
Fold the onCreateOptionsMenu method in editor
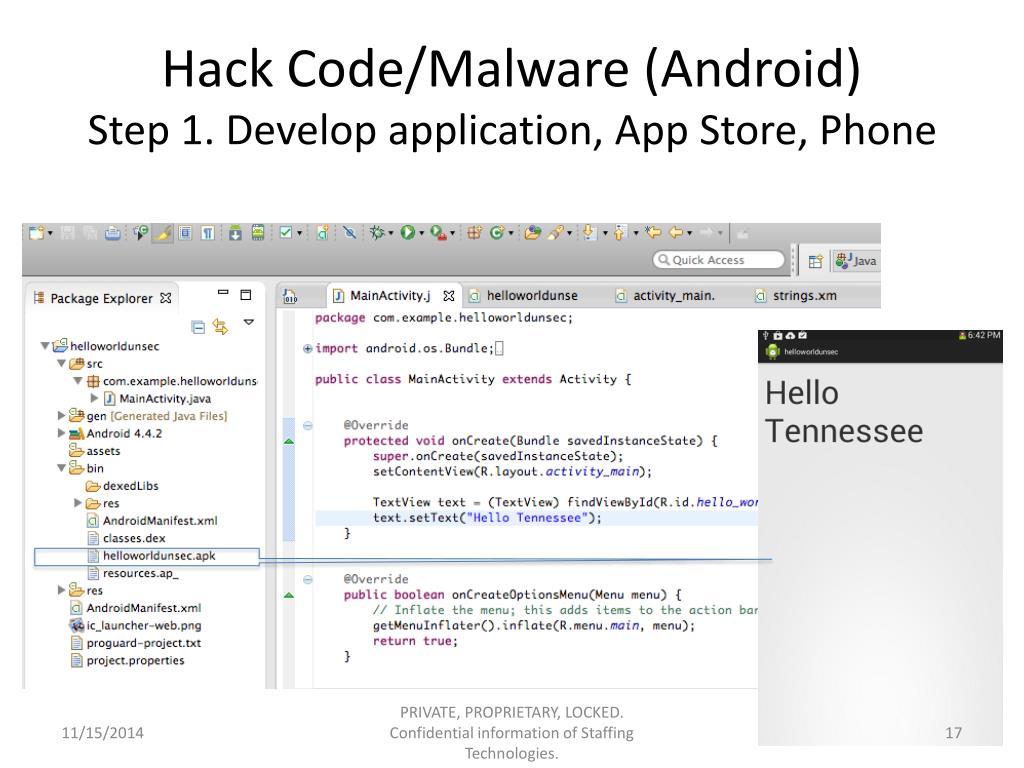(308, 579)
